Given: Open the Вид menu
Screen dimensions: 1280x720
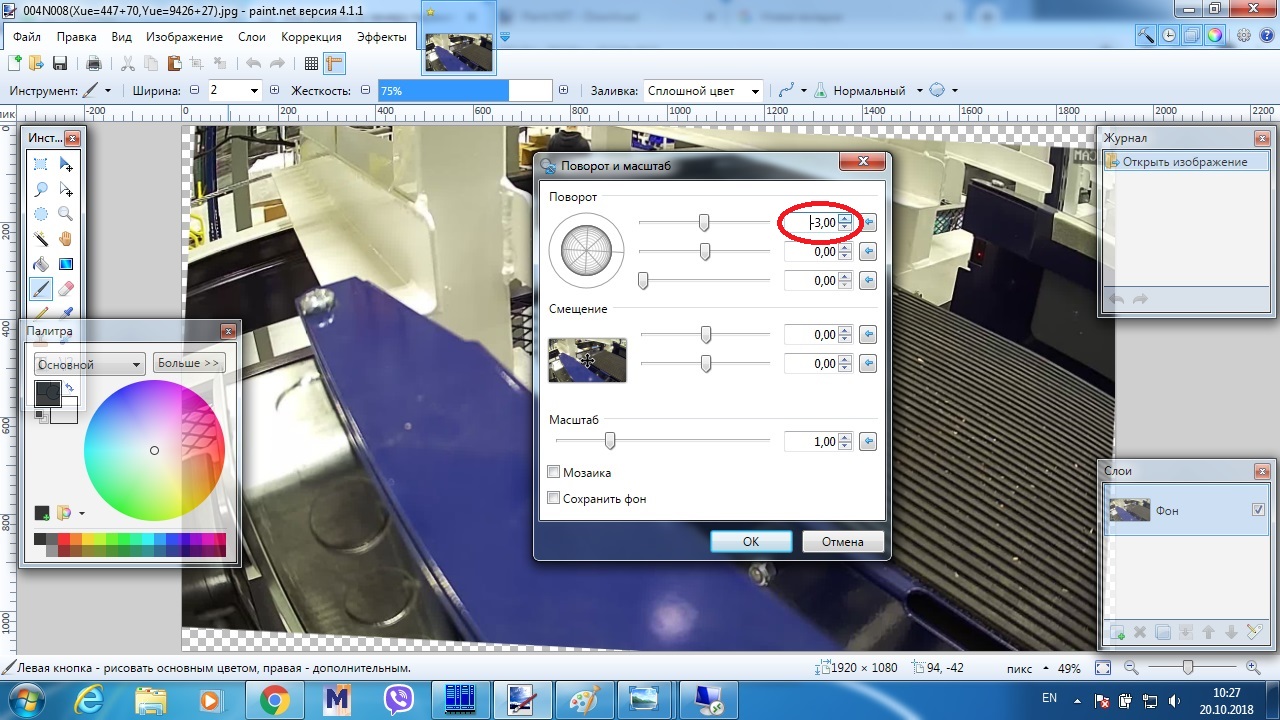Looking at the screenshot, I should coord(121,37).
